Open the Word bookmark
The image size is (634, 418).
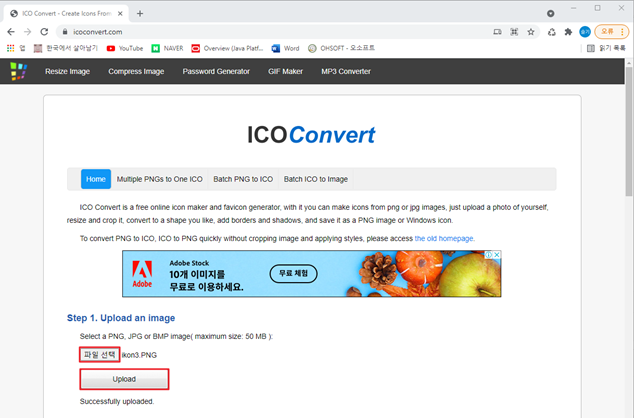click(285, 48)
